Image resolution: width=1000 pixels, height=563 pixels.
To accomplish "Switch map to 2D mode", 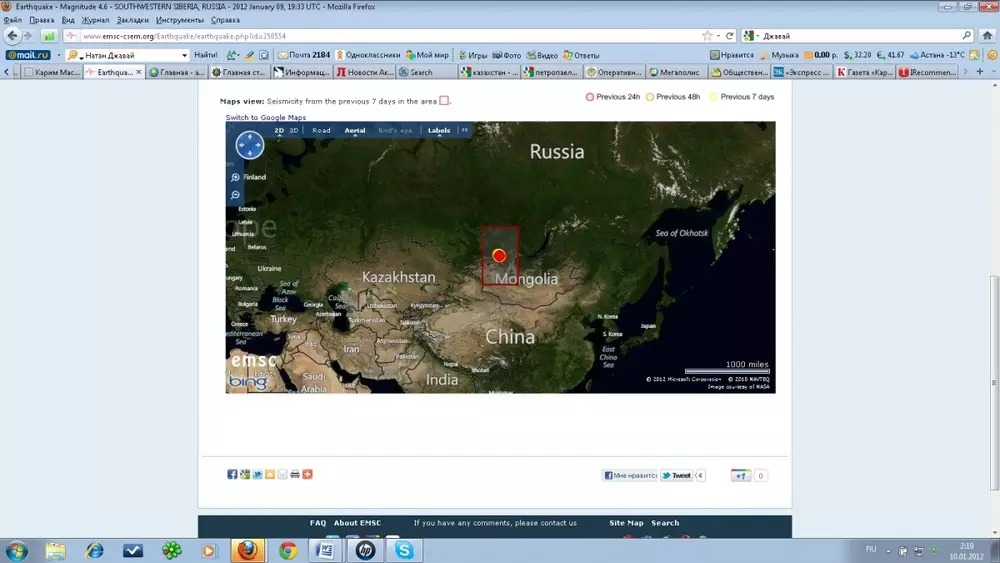I will [x=280, y=130].
